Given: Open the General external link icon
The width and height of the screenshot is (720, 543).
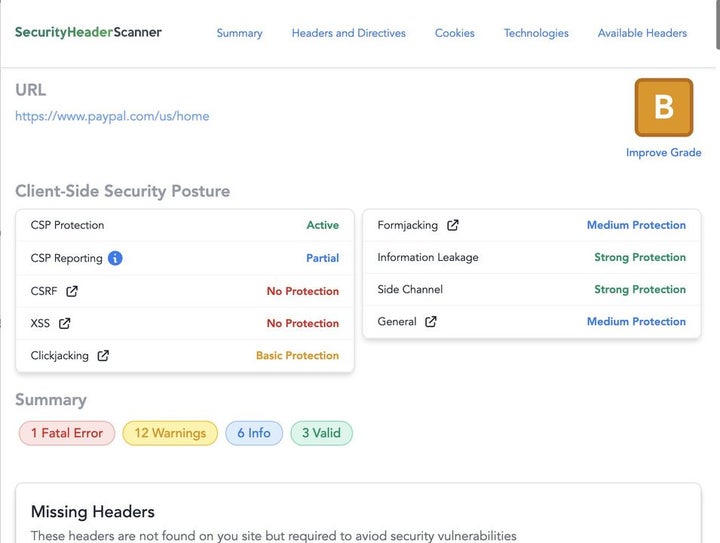Looking at the screenshot, I should click(431, 321).
